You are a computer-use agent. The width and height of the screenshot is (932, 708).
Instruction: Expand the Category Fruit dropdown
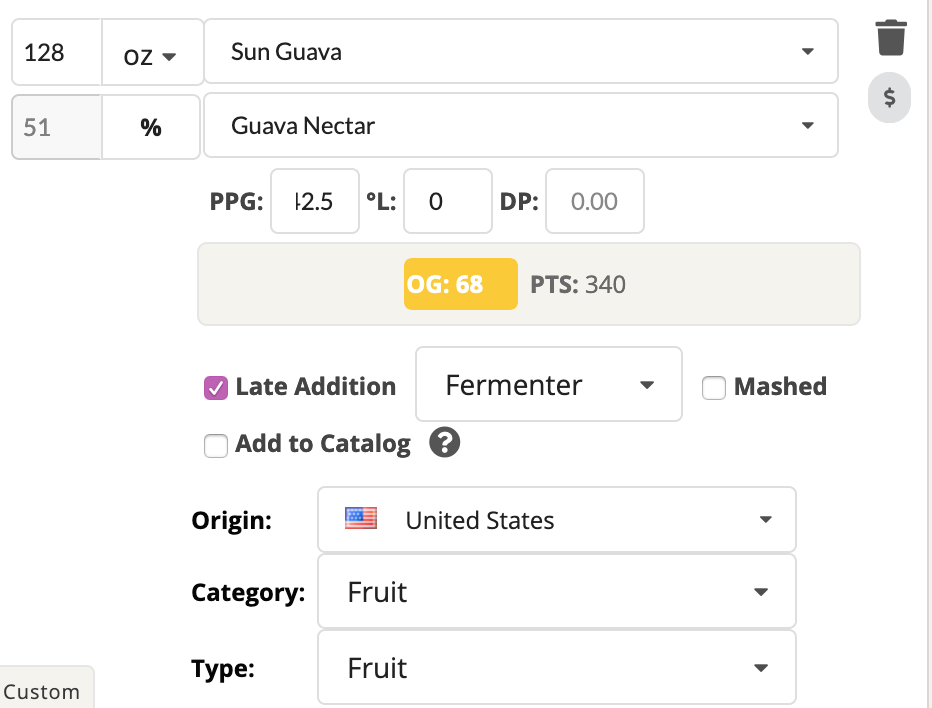coord(557,591)
